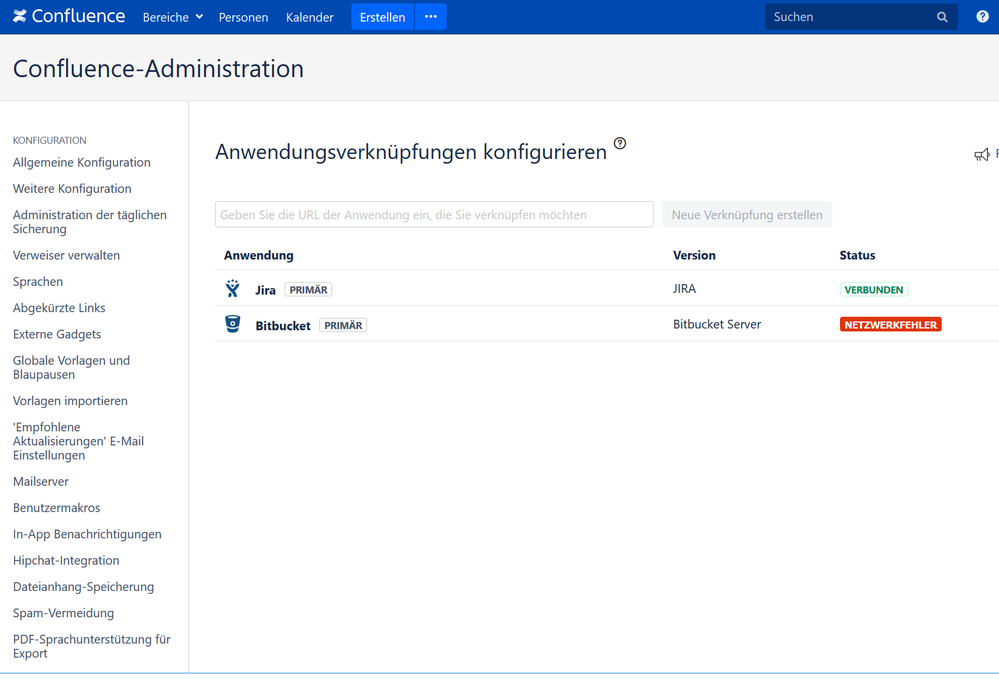
Task: Open Abgekürzte Links sidebar entry
Action: coord(59,308)
